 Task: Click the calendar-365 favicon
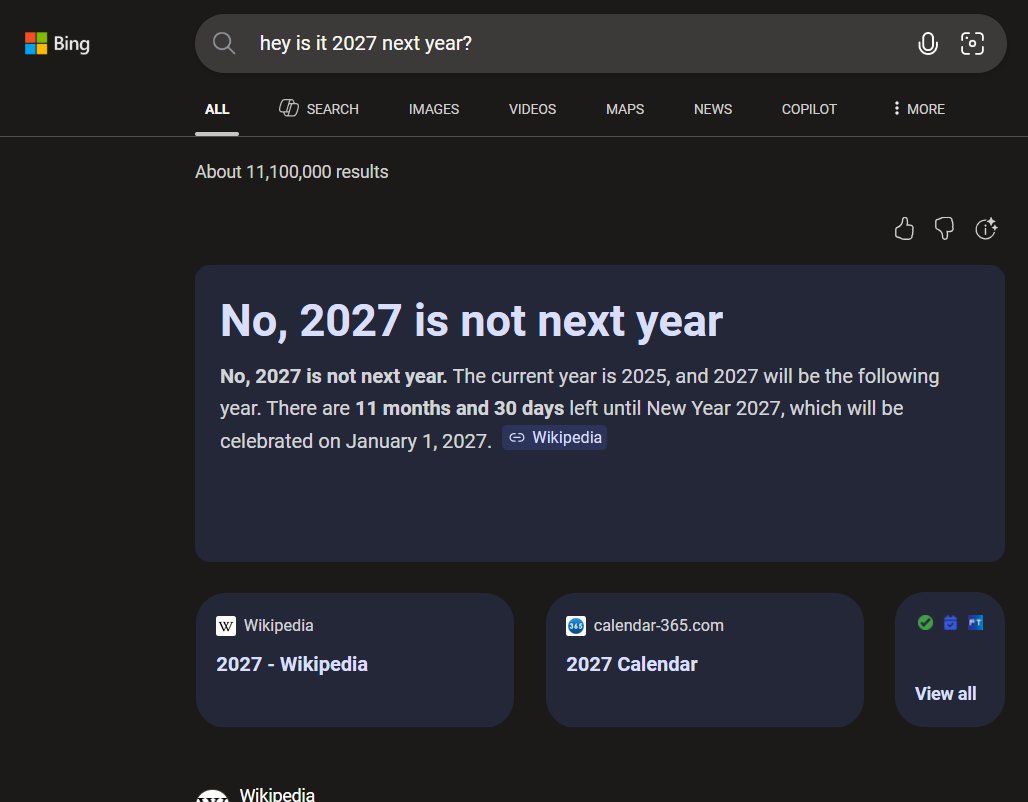tap(576, 626)
